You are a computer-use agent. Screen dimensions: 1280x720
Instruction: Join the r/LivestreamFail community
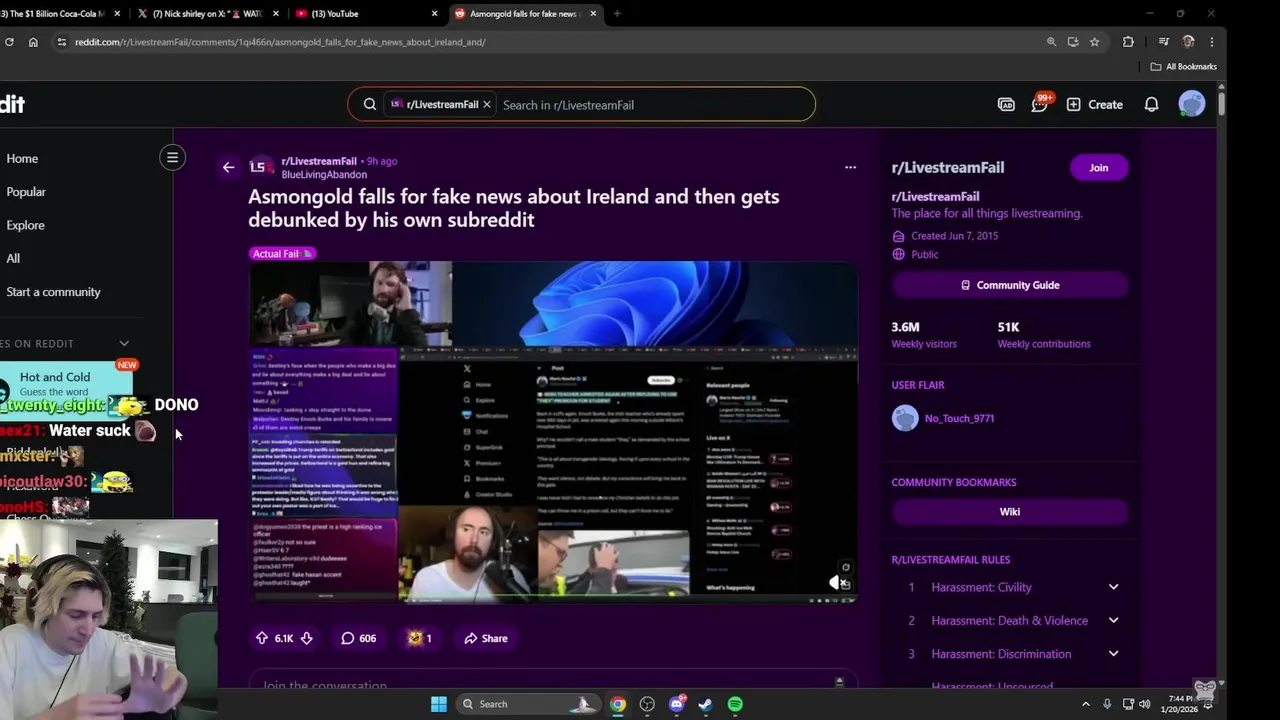[1099, 167]
